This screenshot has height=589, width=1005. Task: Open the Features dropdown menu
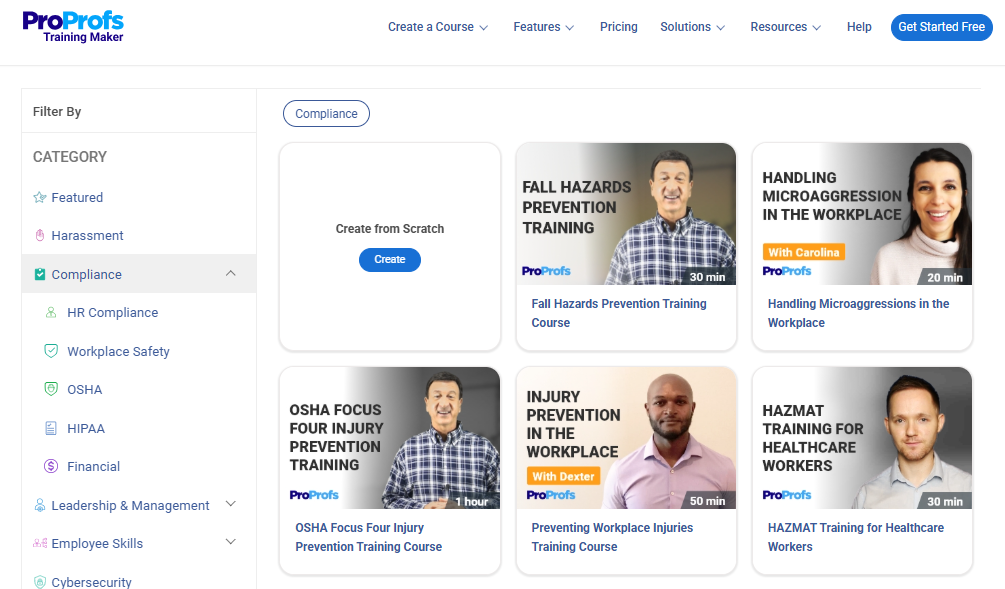pos(544,27)
